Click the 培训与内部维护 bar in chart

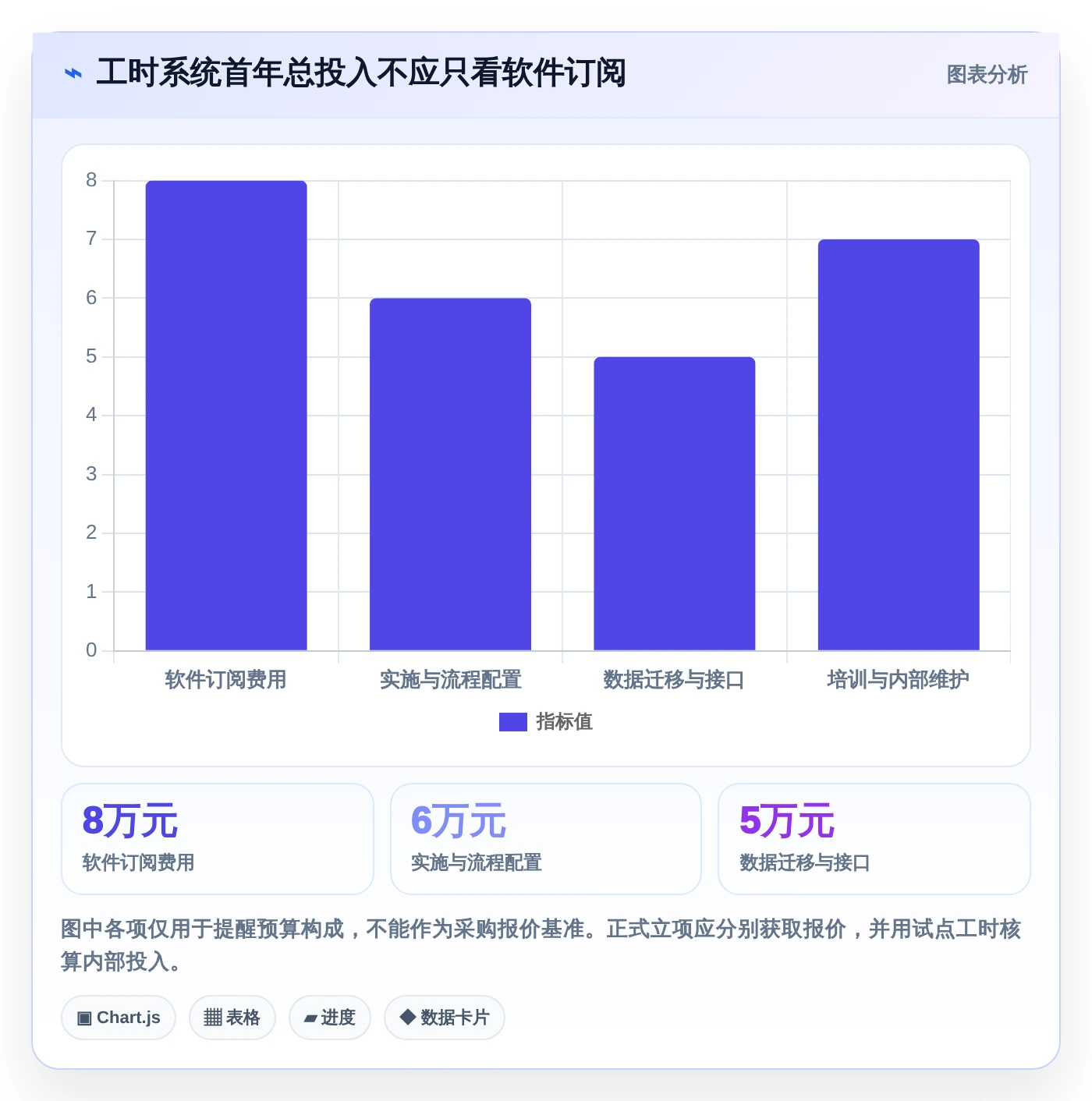(899, 444)
